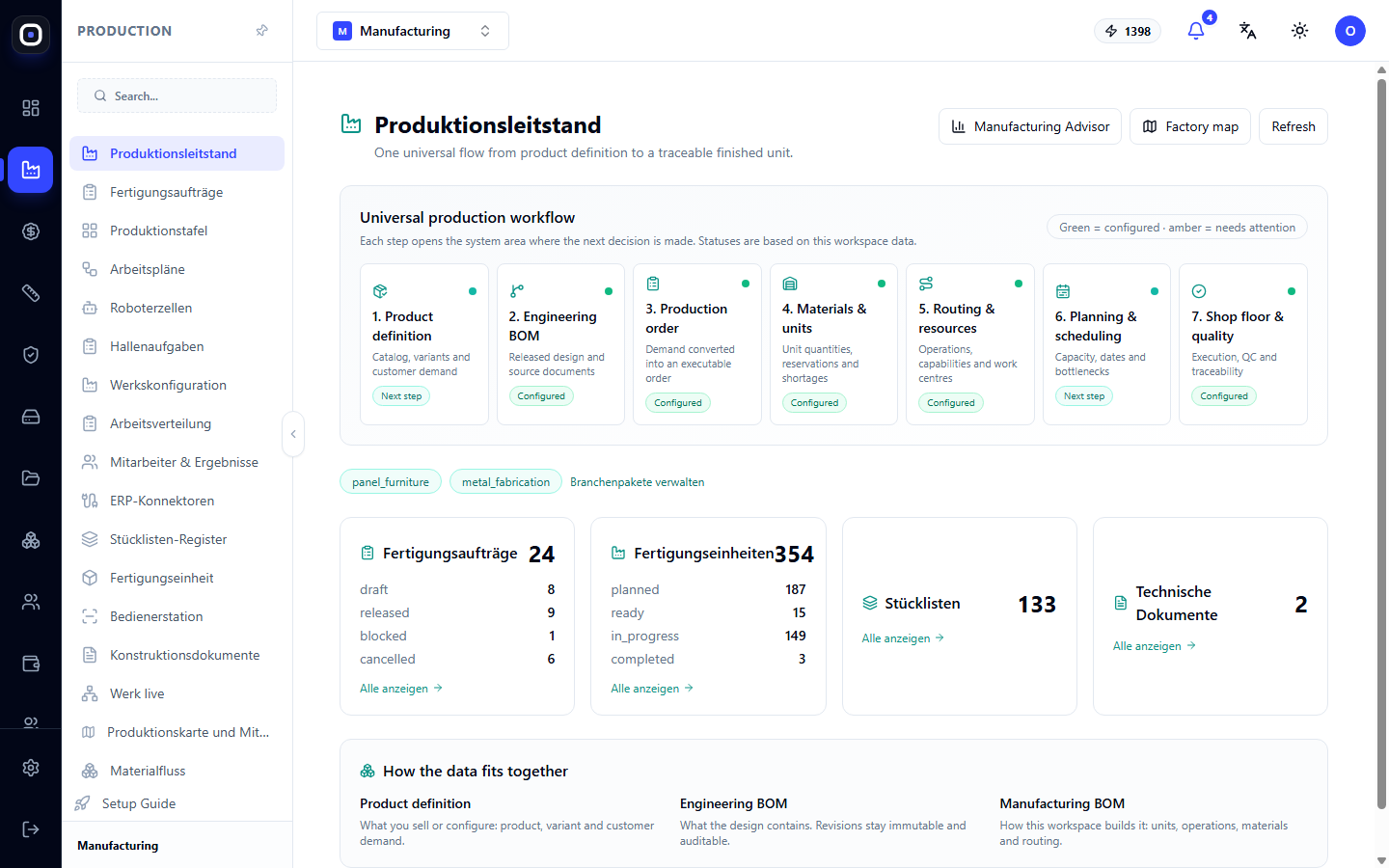
Task: Pin the Production sidebar
Action: coord(261,31)
